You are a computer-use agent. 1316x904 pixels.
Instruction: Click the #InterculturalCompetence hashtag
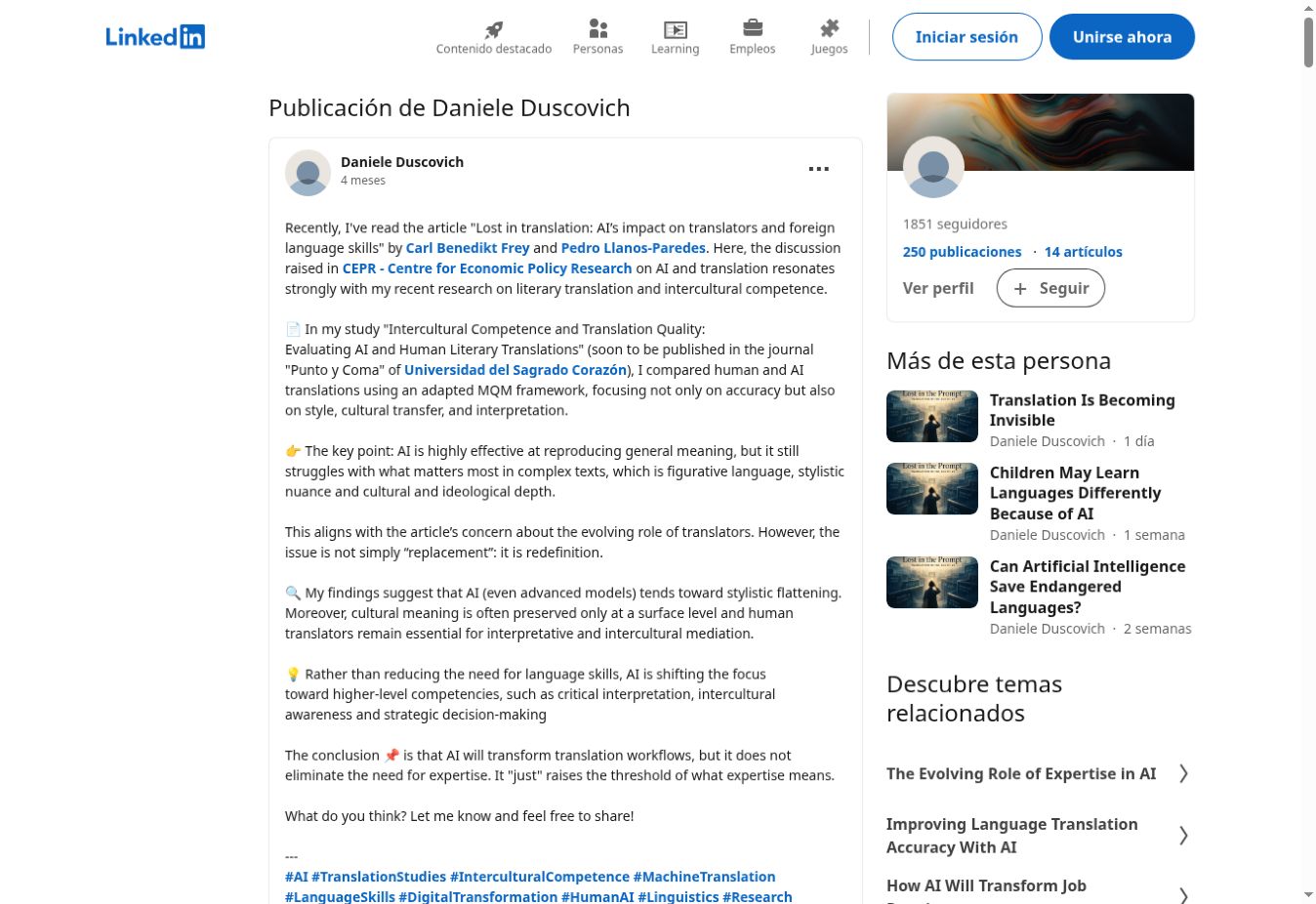pyautogui.click(x=540, y=877)
